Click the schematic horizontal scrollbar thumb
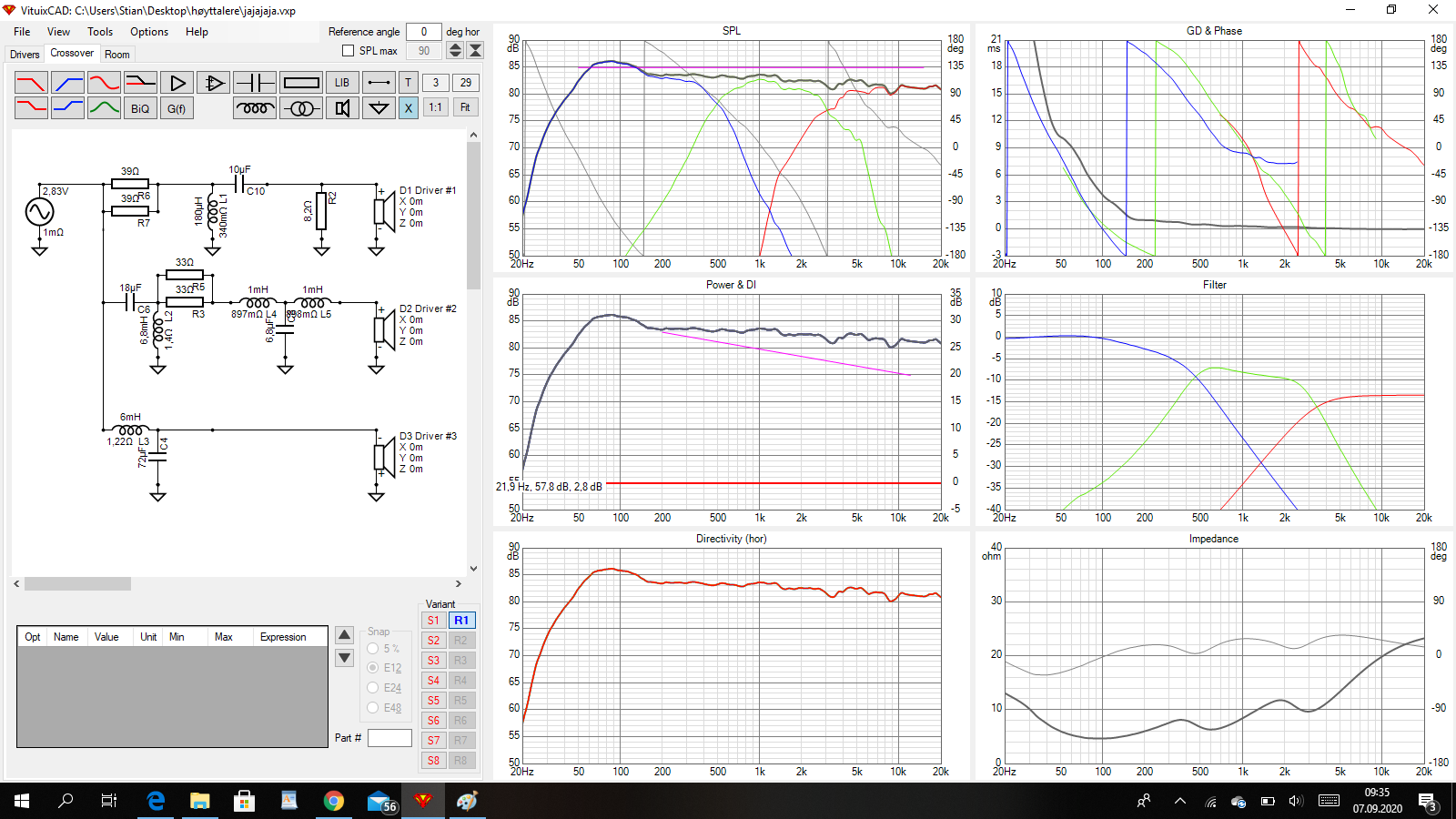 pyautogui.click(x=77, y=584)
